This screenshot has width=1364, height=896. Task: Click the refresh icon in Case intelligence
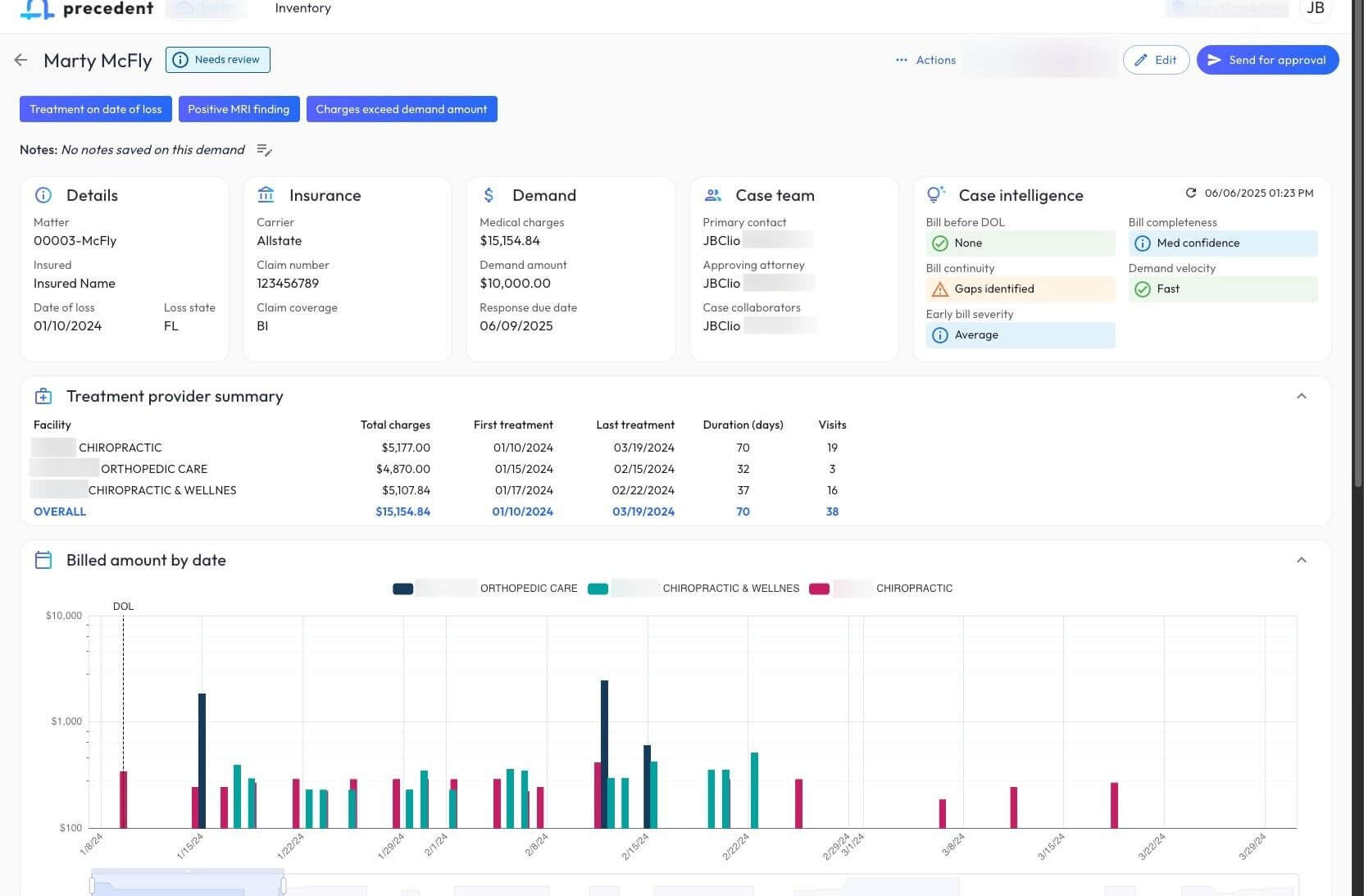[x=1190, y=193]
